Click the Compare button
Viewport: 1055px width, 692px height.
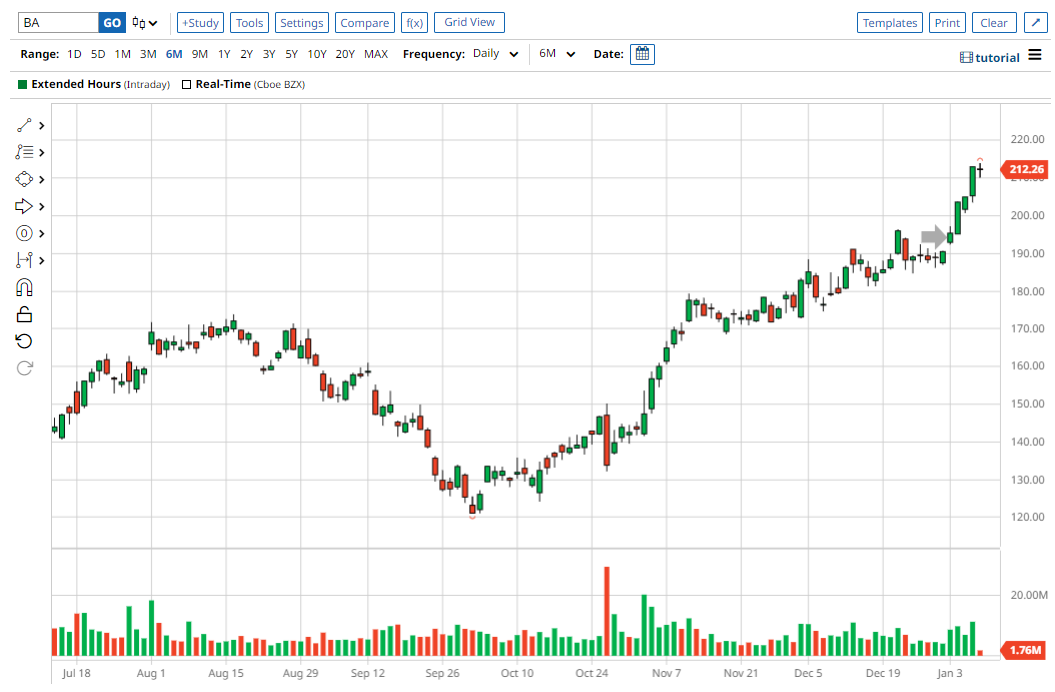coord(365,23)
